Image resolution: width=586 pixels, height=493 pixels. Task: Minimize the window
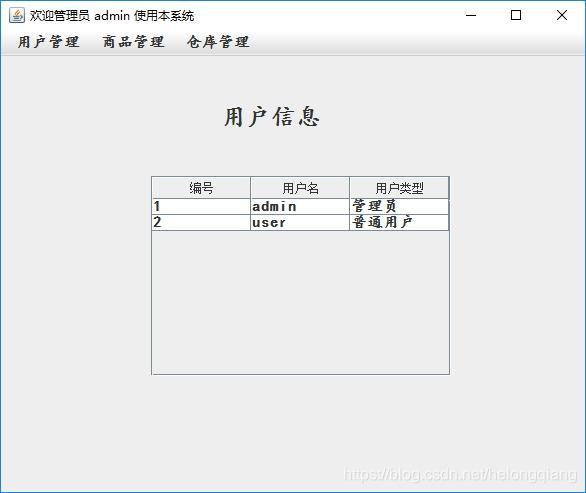point(471,15)
